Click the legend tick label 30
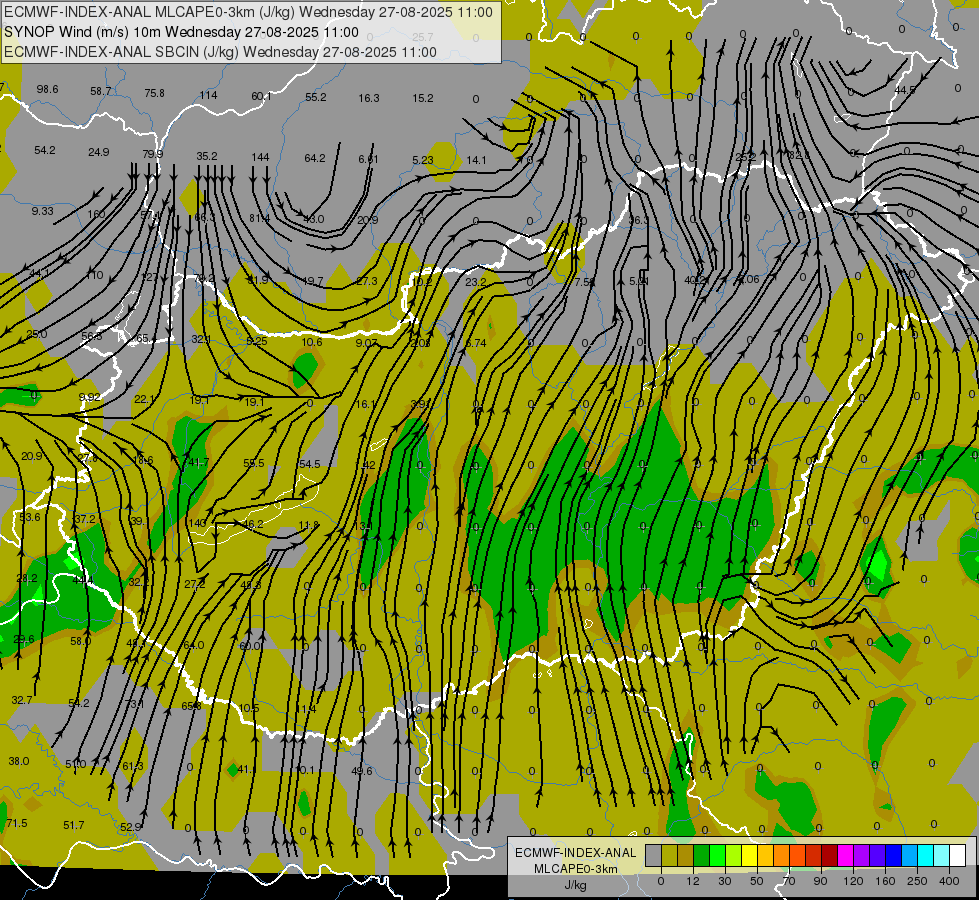This screenshot has height=900, width=979. 725,881
